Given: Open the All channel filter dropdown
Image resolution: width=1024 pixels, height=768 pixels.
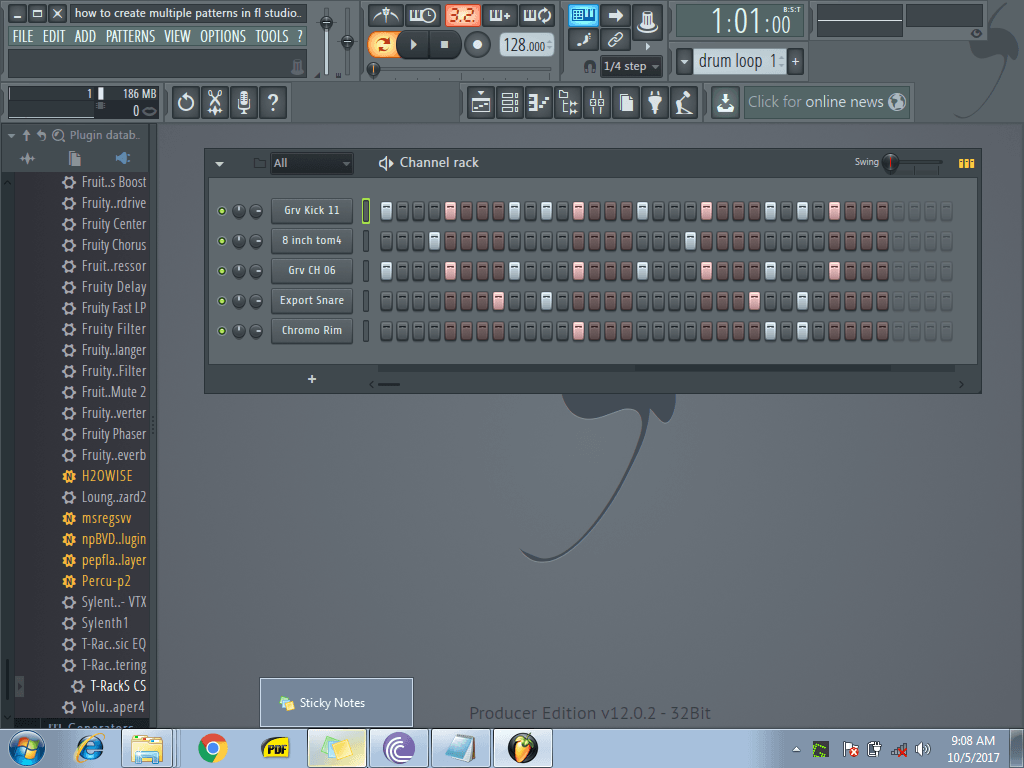Looking at the screenshot, I should (x=312, y=163).
